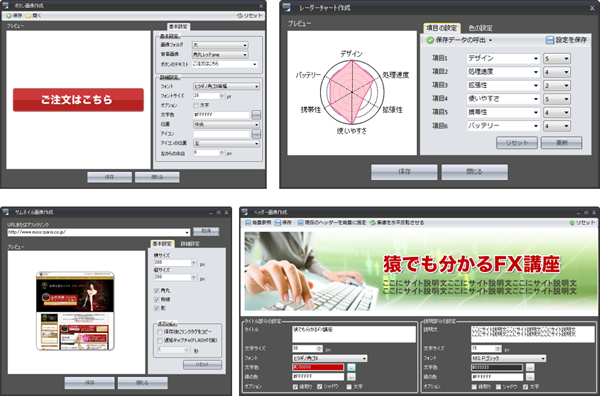Viewport: 600px width, 396px height.
Task: Open title 文字色 picker button in header window
Action: (351, 367)
